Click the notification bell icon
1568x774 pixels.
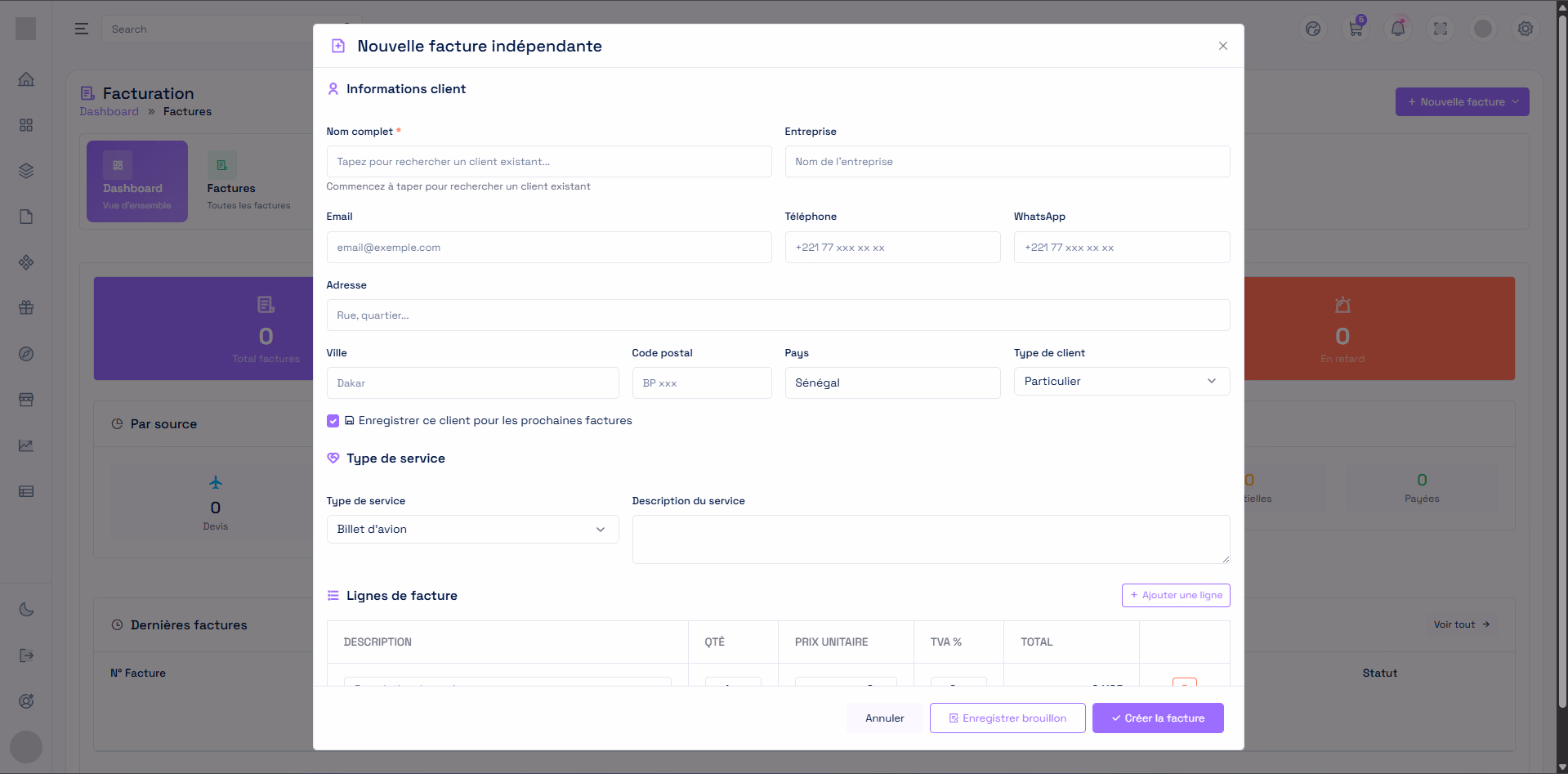pos(1398,29)
